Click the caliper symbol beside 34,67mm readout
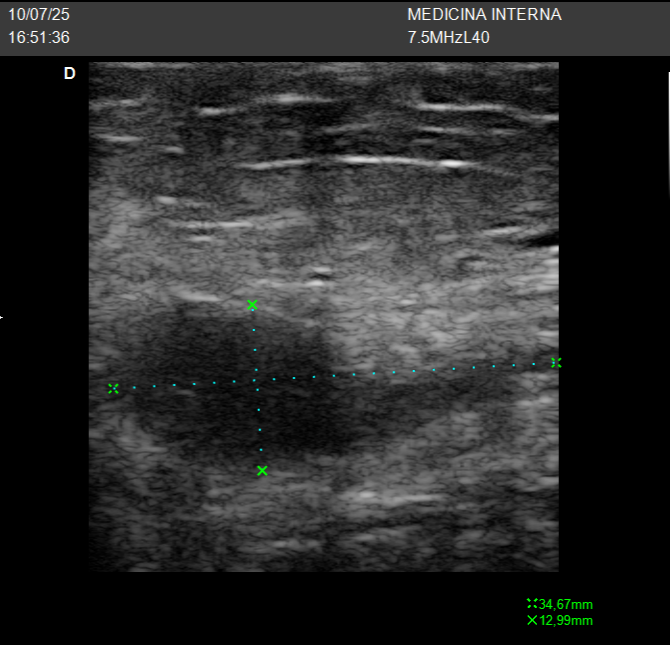 point(532,604)
